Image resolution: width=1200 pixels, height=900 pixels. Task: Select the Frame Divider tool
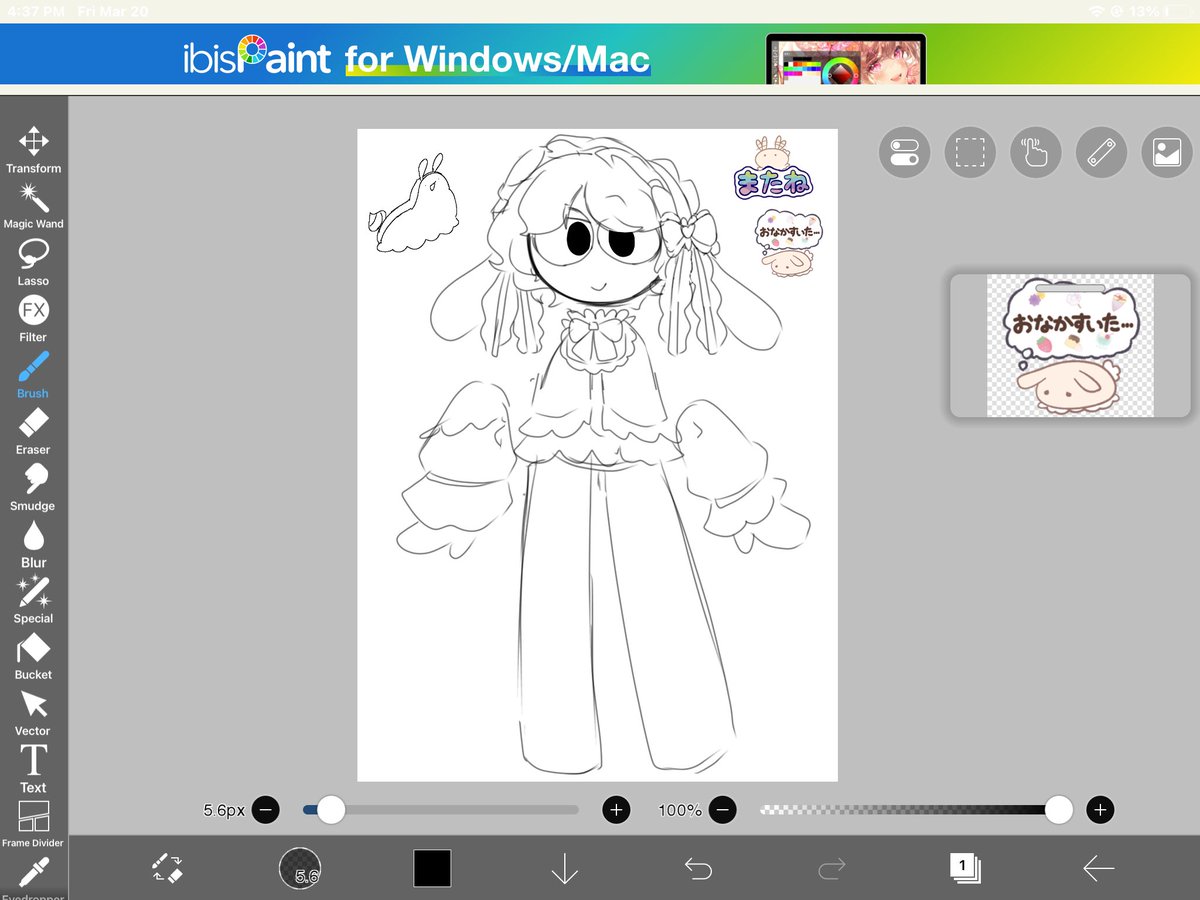click(x=33, y=825)
